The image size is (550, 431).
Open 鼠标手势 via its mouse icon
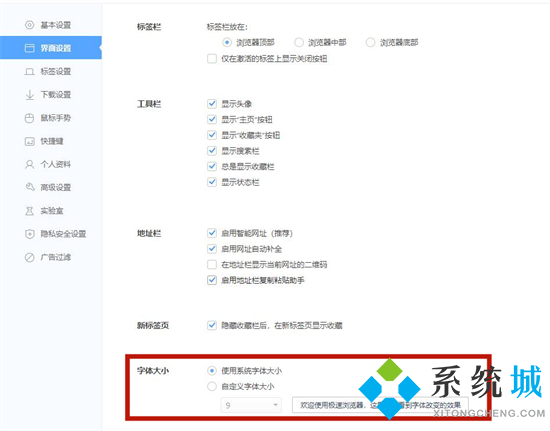(29, 118)
